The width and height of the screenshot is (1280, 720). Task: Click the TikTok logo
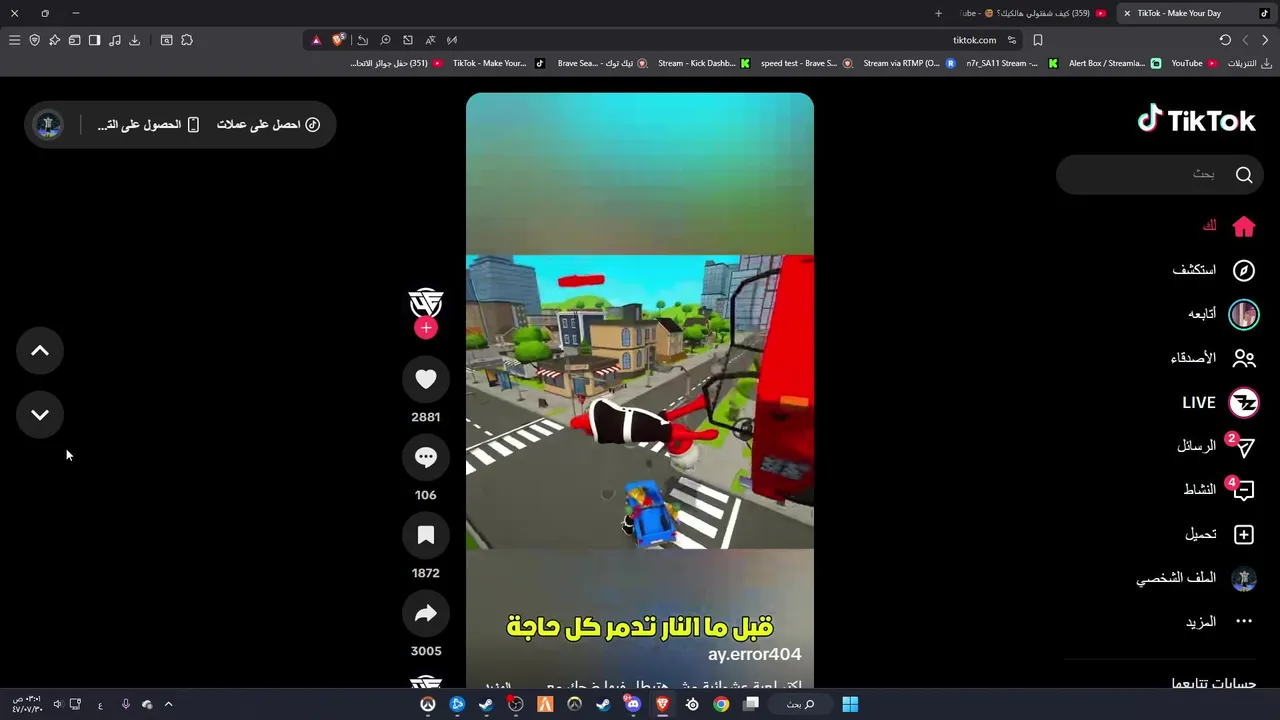click(x=1197, y=120)
